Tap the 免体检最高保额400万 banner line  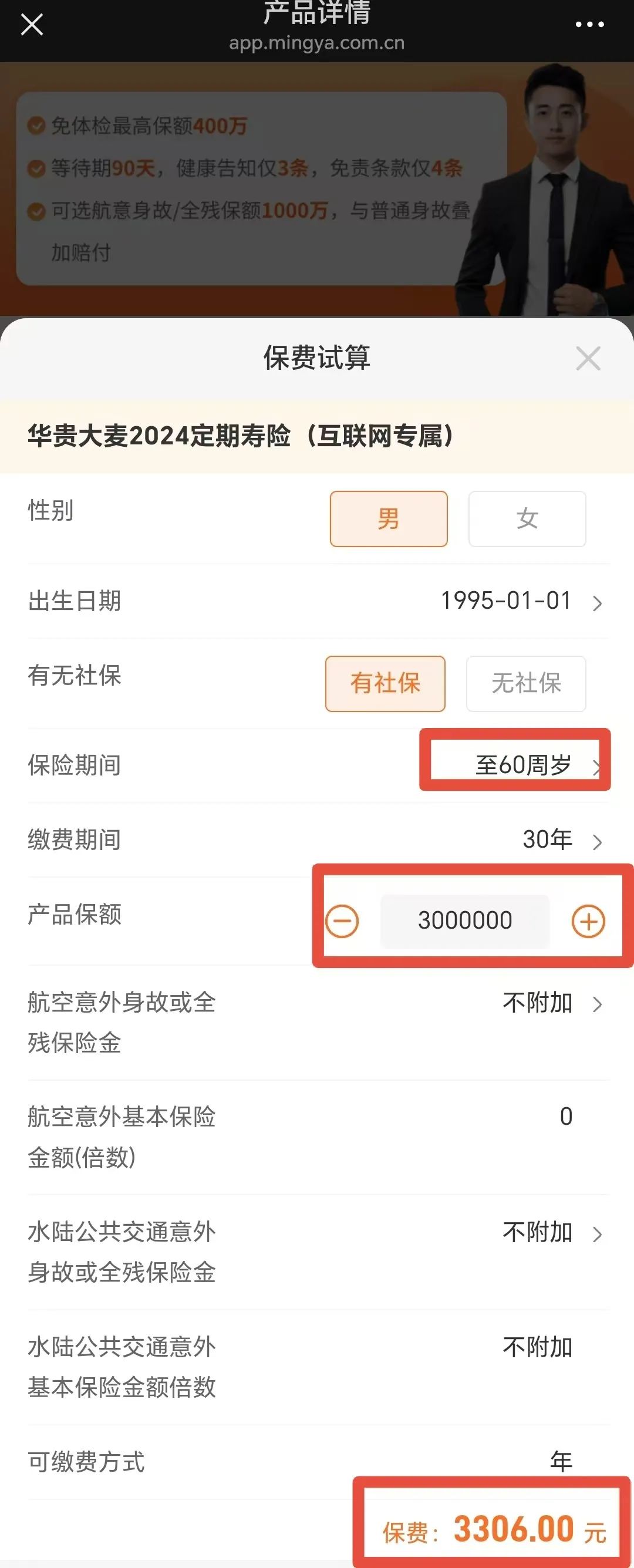pos(149,126)
